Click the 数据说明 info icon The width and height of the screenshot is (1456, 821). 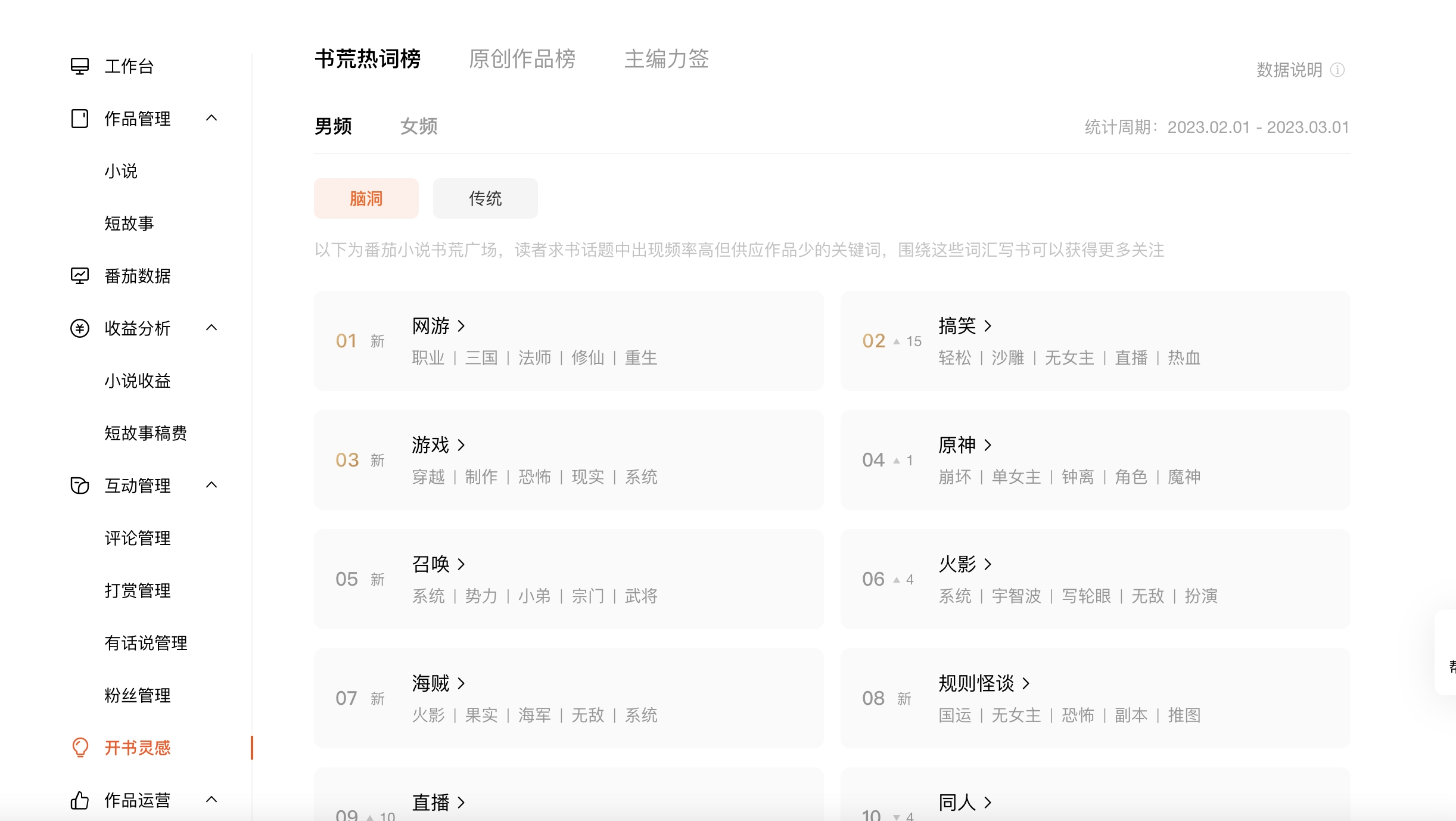pyautogui.click(x=1337, y=70)
